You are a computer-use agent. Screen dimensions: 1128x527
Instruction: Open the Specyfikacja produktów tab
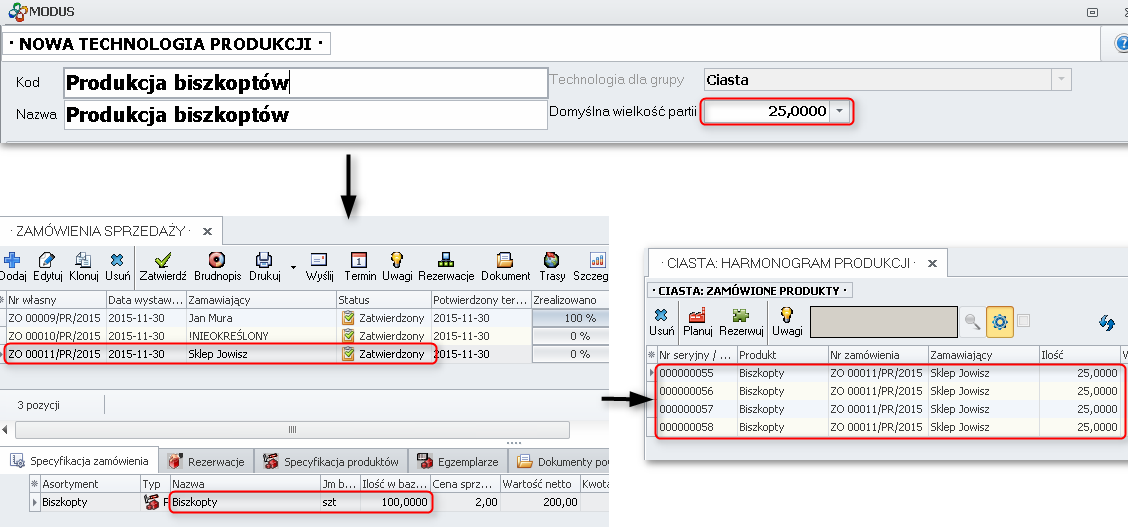click(331, 461)
